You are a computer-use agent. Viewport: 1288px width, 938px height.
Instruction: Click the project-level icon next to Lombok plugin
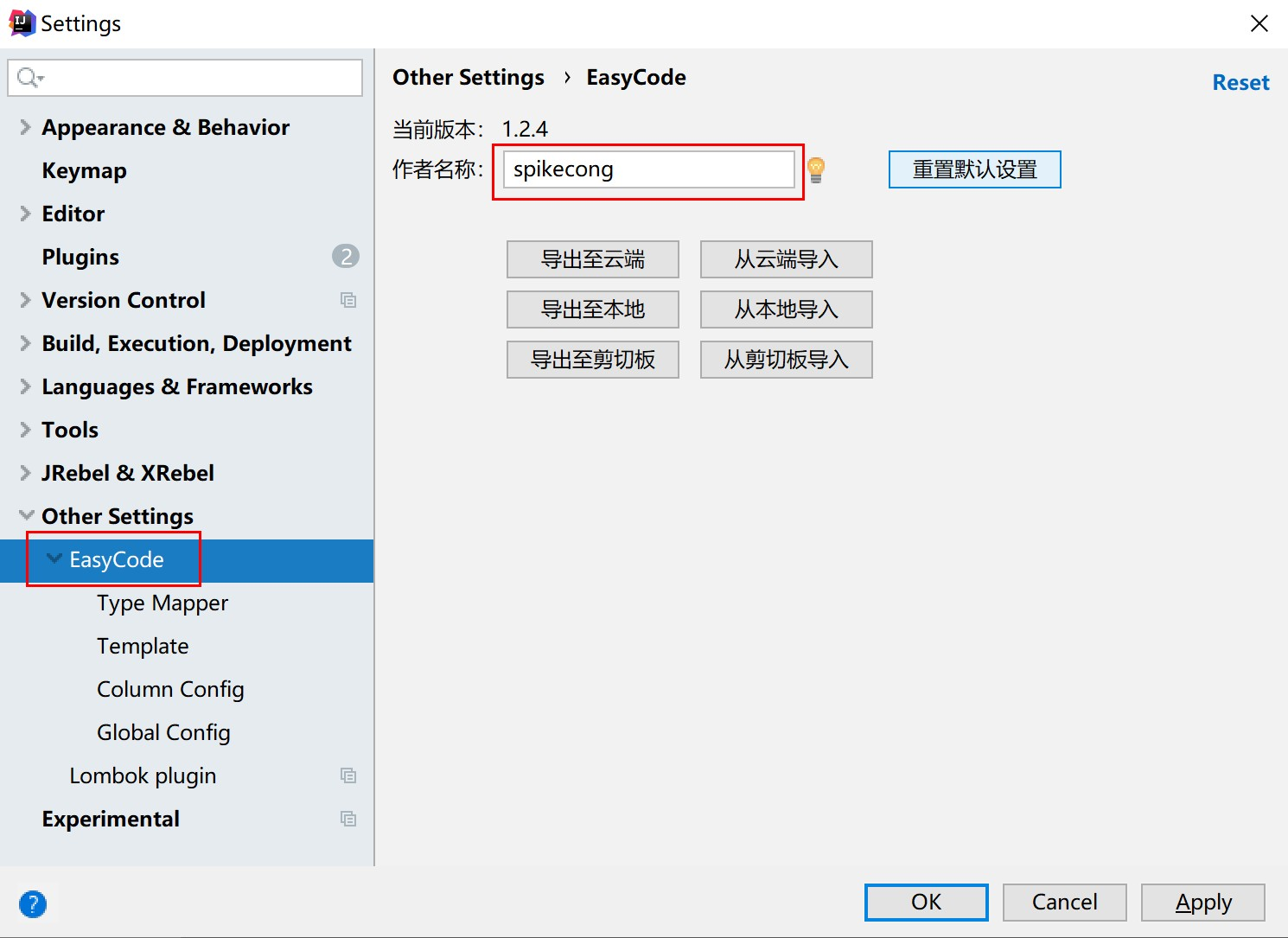(x=348, y=775)
